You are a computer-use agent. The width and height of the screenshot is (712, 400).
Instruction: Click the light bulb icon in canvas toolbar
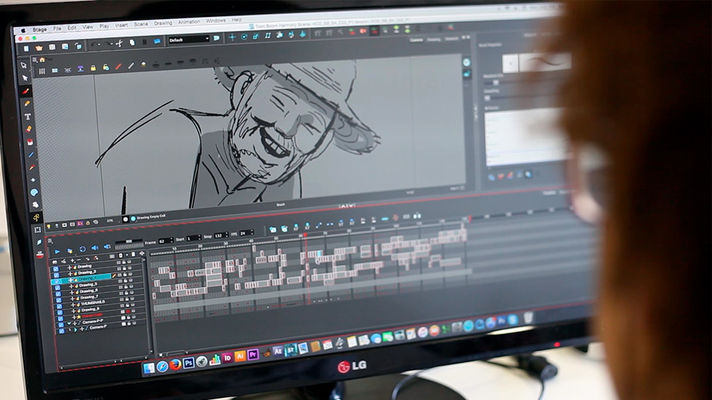tap(143, 65)
